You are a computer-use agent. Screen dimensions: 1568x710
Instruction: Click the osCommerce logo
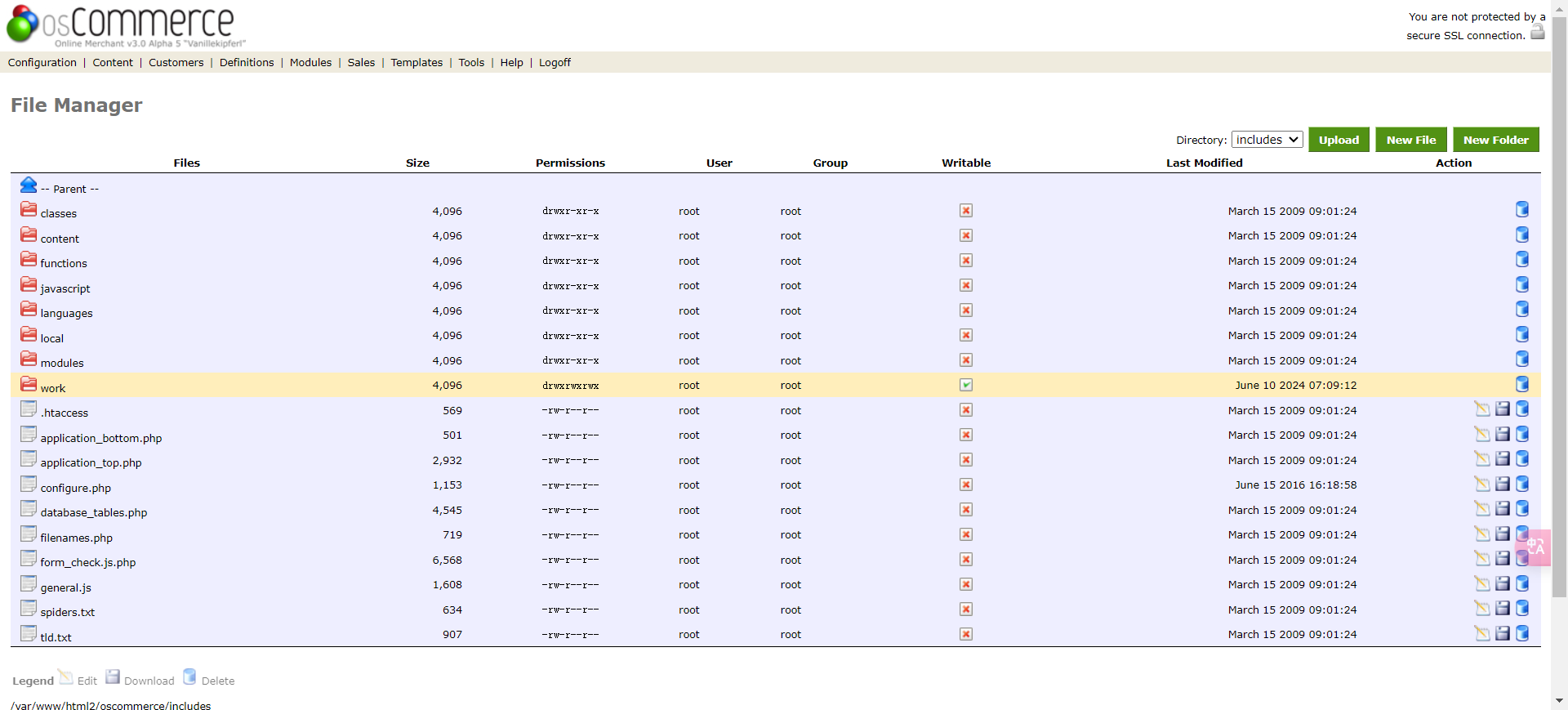(126, 25)
